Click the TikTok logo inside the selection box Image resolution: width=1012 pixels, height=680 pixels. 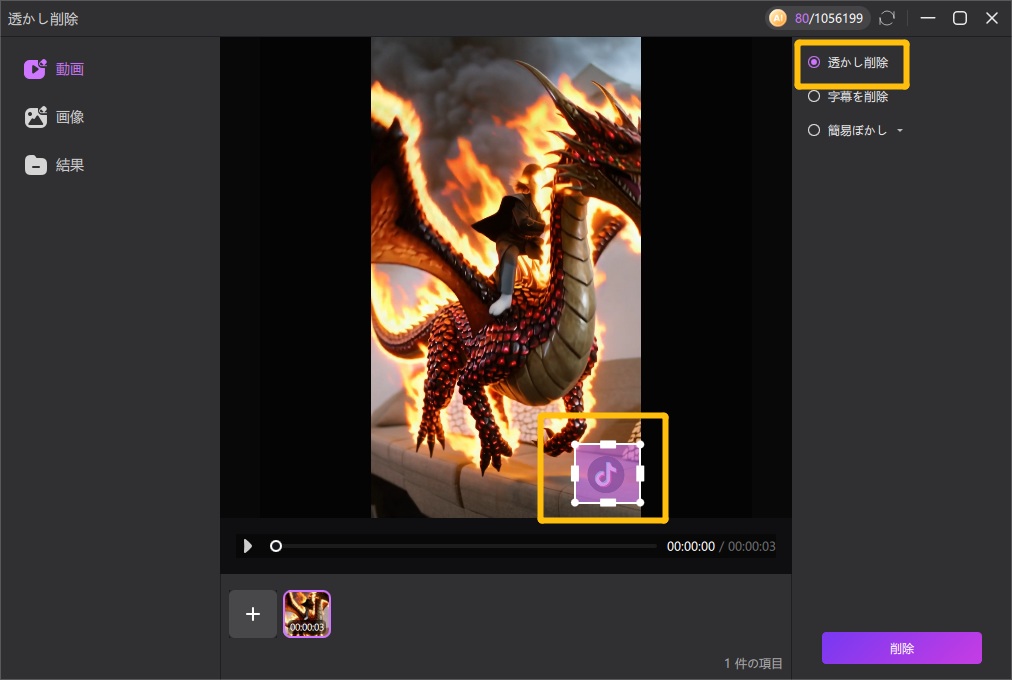606,474
